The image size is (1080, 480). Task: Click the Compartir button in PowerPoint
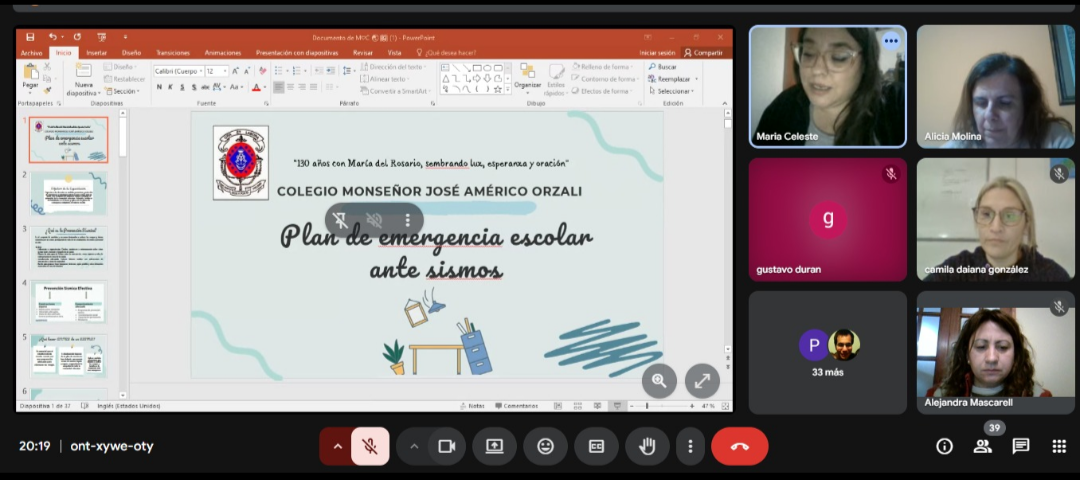point(703,53)
